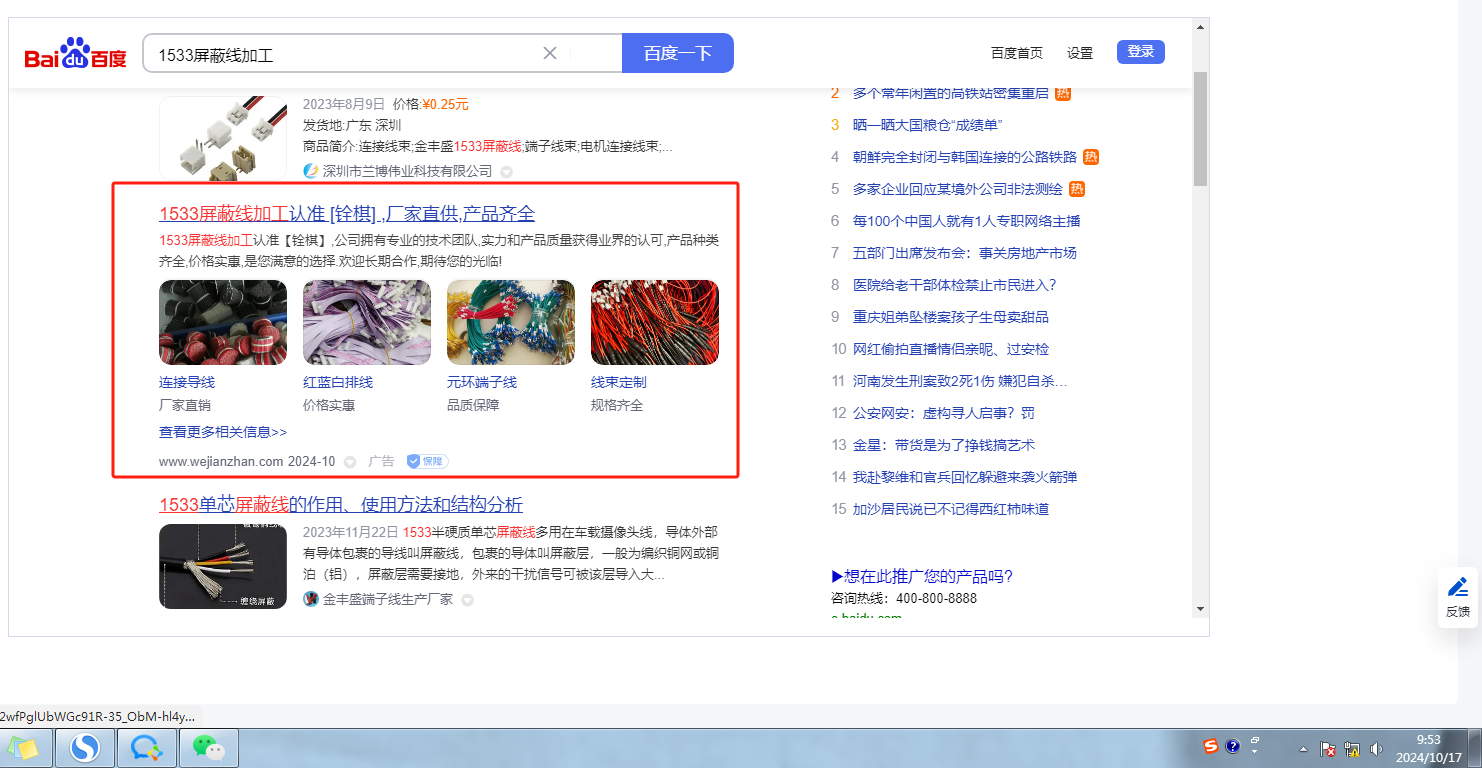Click the 热 badge next to the 高铁站 headline
The width and height of the screenshot is (1482, 768).
[x=1063, y=93]
